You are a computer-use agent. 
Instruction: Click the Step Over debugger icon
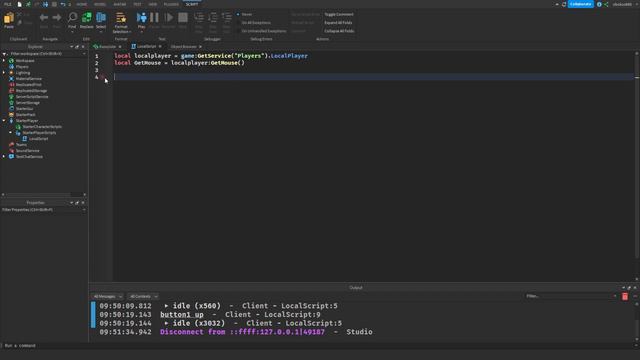tap(213, 18)
